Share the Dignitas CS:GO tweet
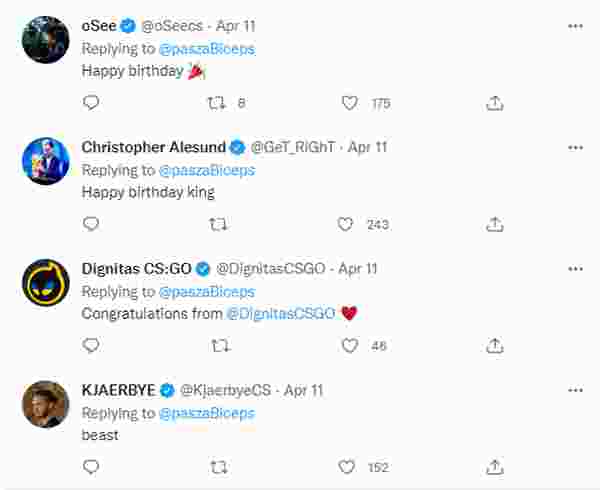This screenshot has height=490, width=600. pos(494,346)
